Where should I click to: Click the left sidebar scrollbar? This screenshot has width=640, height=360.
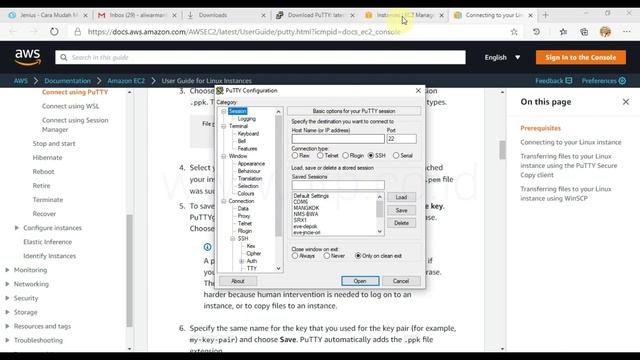tap(129, 270)
